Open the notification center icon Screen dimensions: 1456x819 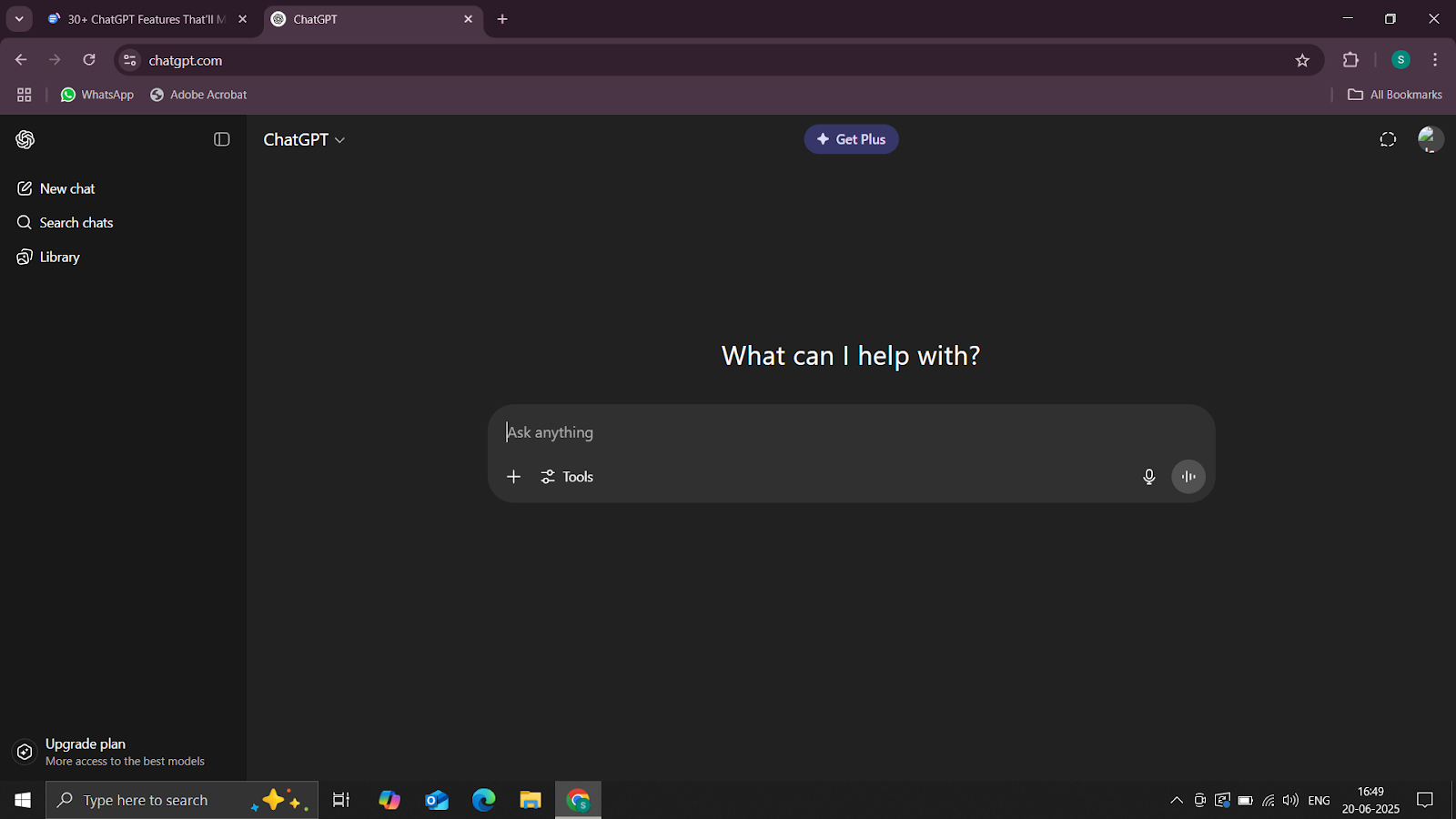[1425, 800]
